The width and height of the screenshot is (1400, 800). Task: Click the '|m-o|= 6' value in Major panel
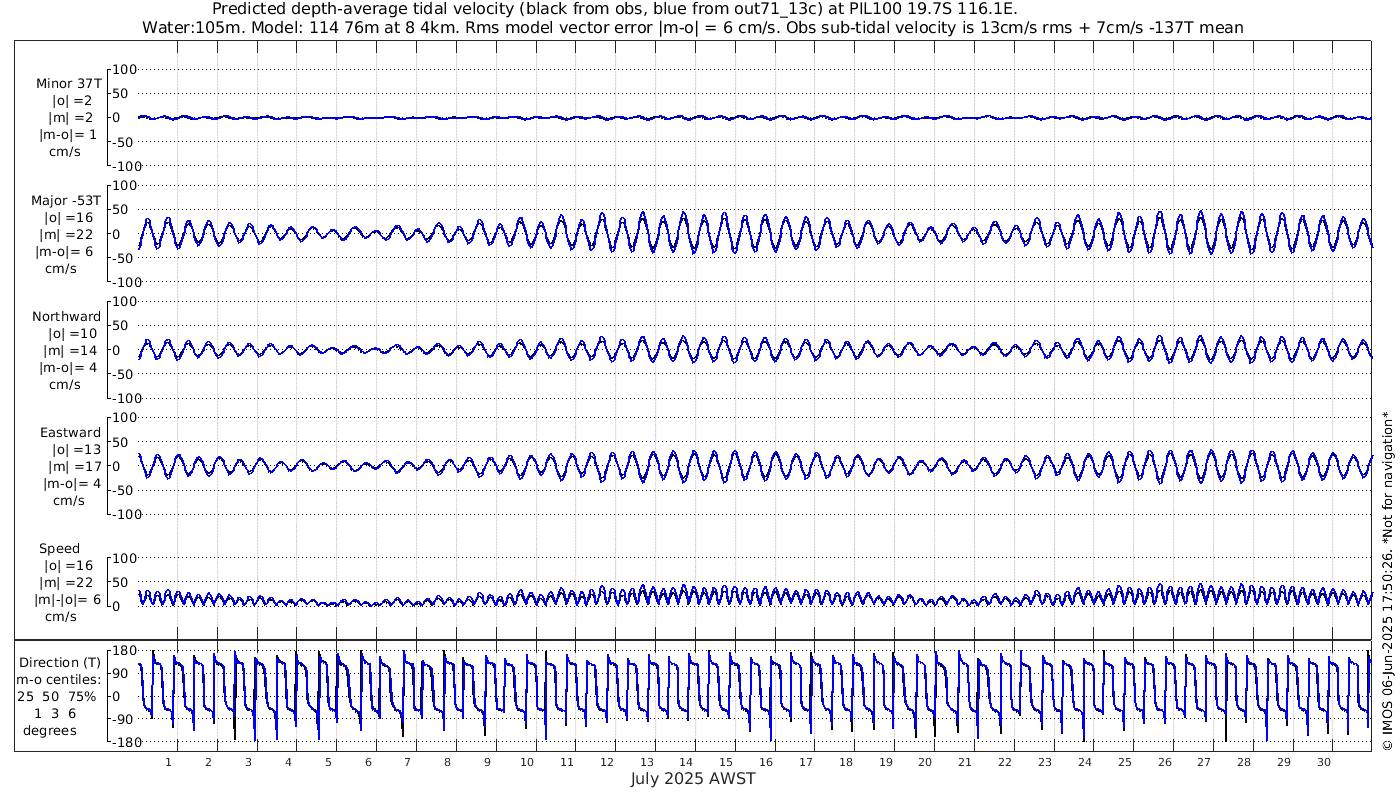[x=66, y=251]
